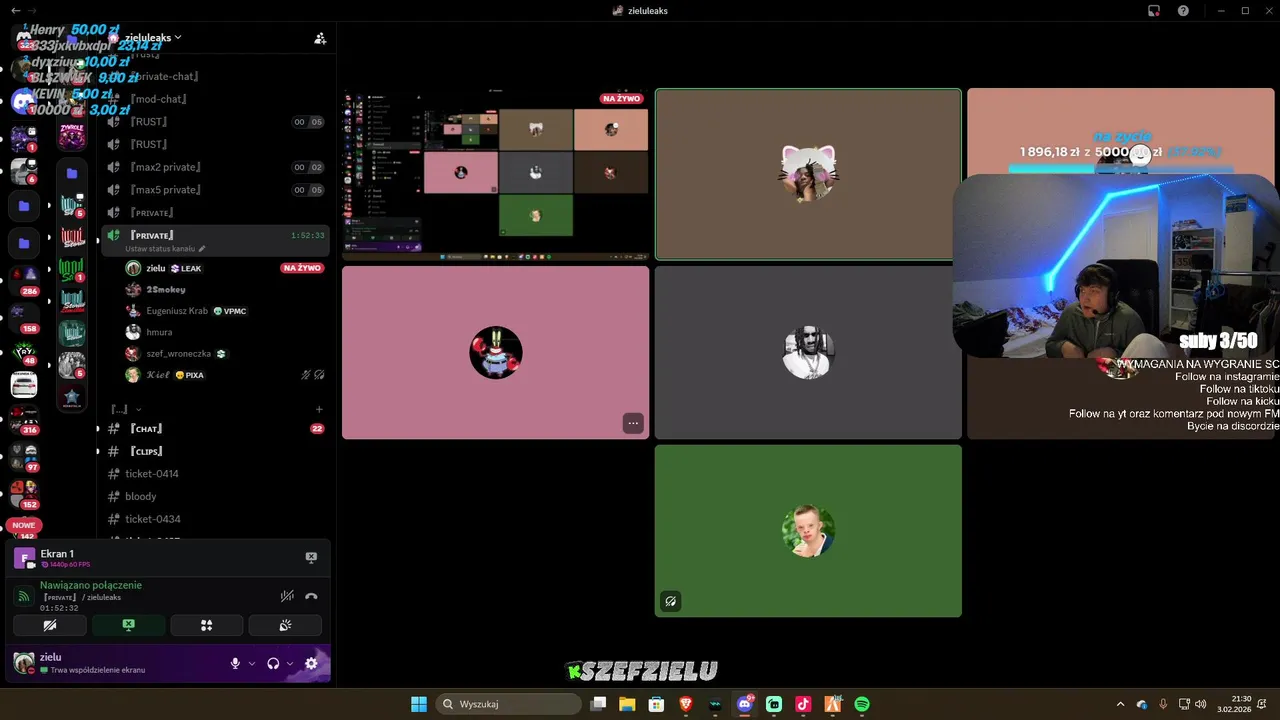Collapse the 『...』 channel category chevron
Viewport: 1280px width, 720px height.
click(x=138, y=409)
